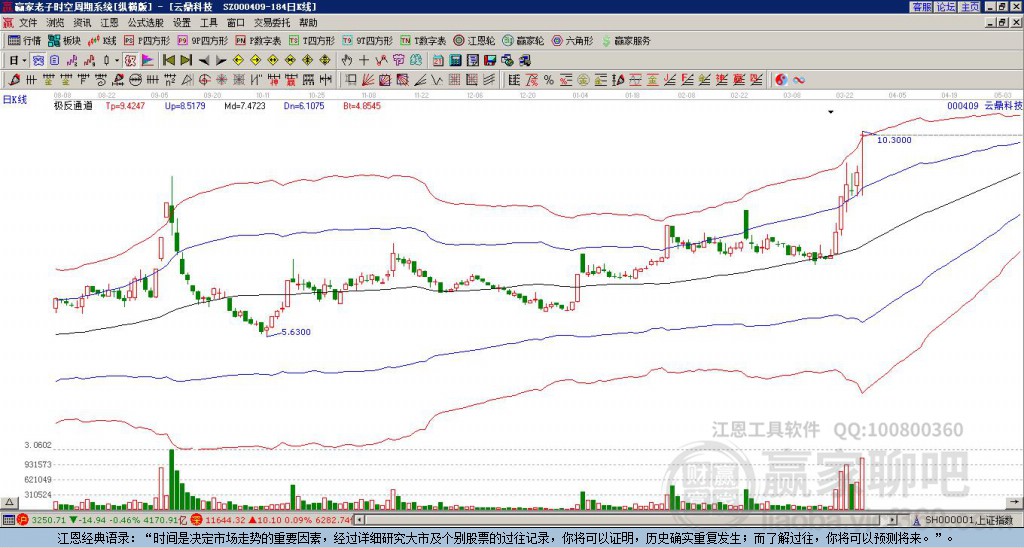
Task: Click the Shanghai index 3250.71 value
Action: (x=49, y=520)
